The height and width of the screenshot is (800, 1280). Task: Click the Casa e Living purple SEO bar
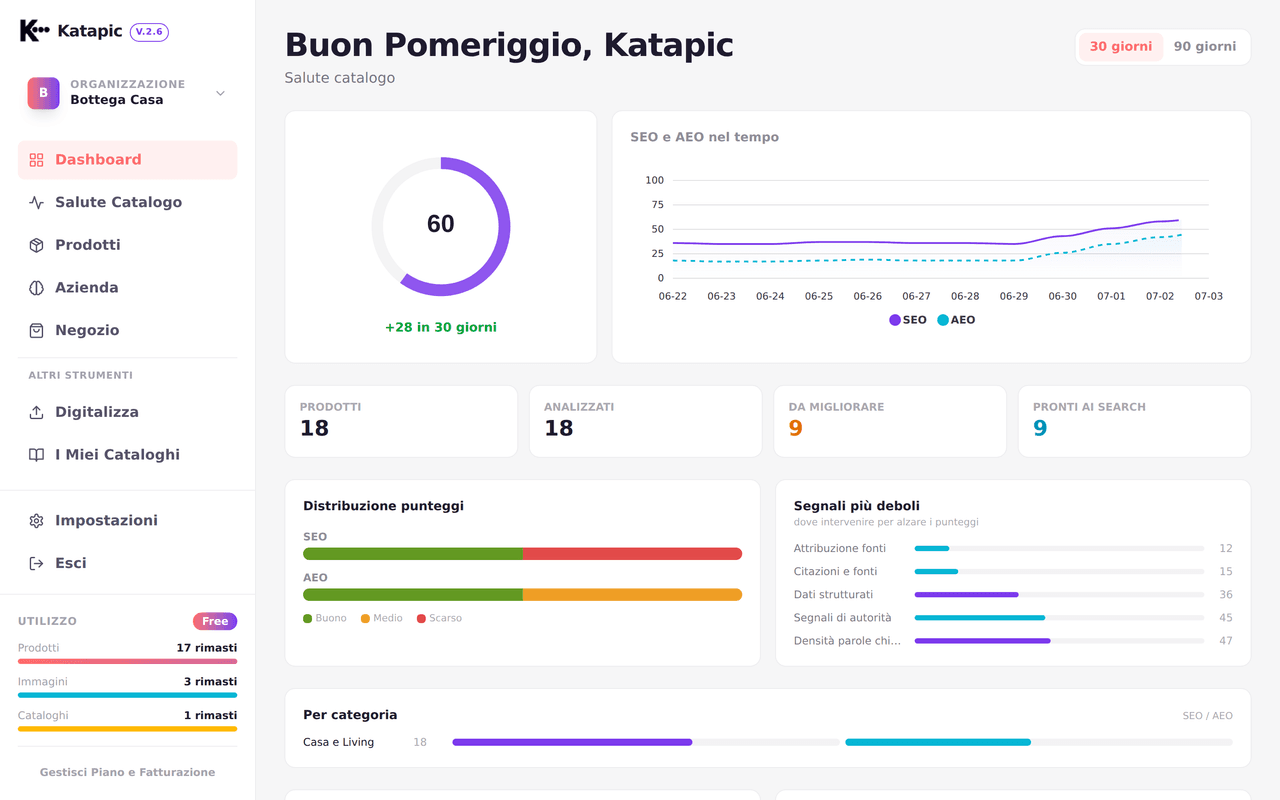(x=572, y=742)
